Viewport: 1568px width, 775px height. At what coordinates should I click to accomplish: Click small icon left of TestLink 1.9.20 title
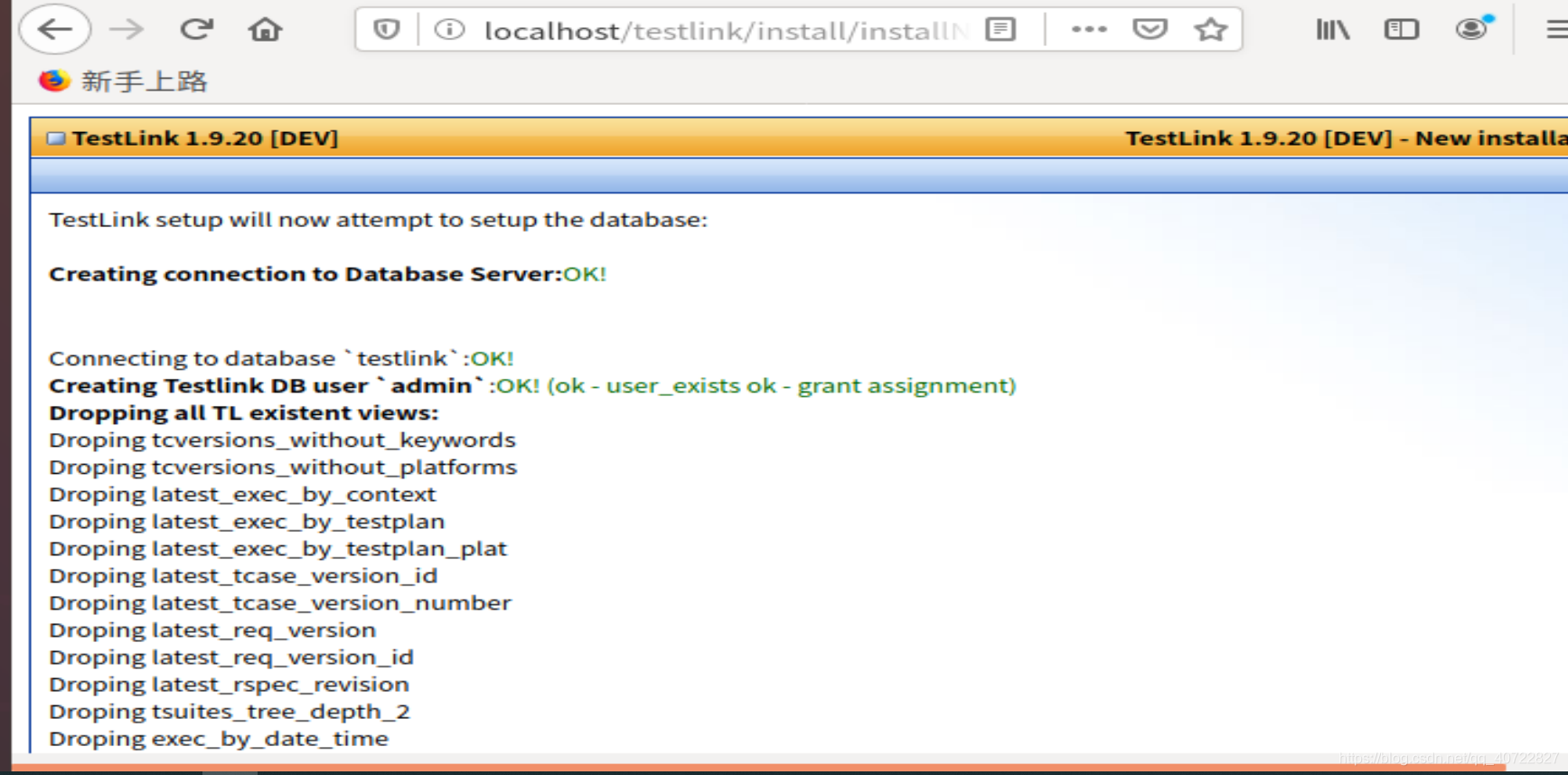coord(56,138)
